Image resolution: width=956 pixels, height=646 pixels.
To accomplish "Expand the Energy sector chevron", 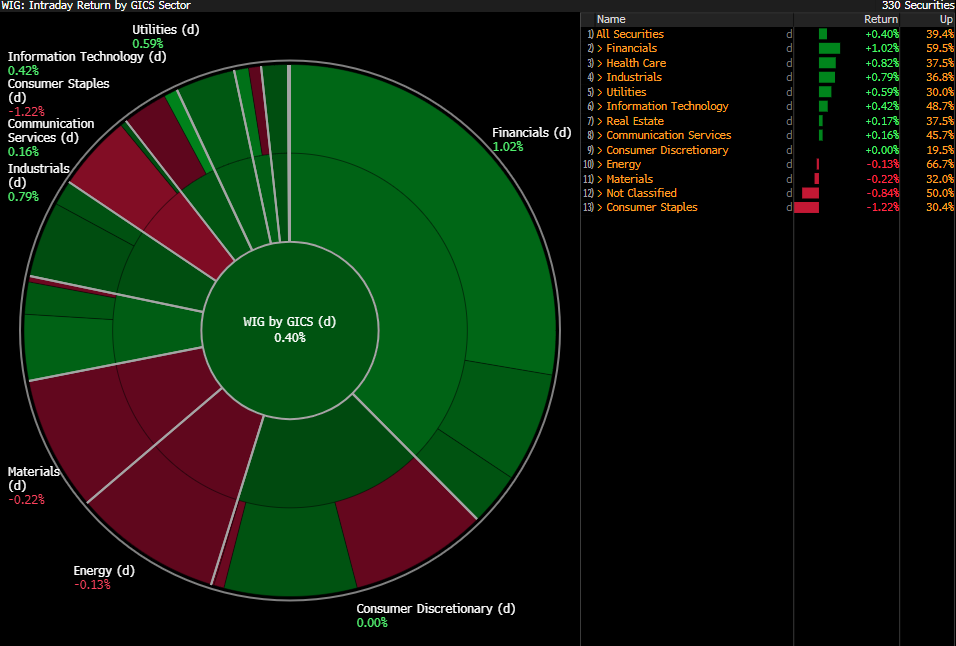I will (600, 164).
